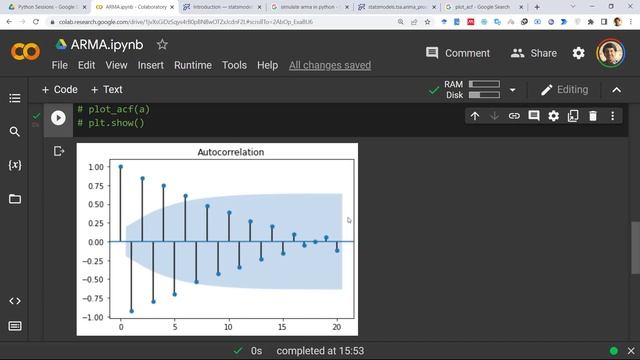Switch to the Introduction statsmodels browser tab
The width and height of the screenshot is (640, 360).
pos(221,7)
